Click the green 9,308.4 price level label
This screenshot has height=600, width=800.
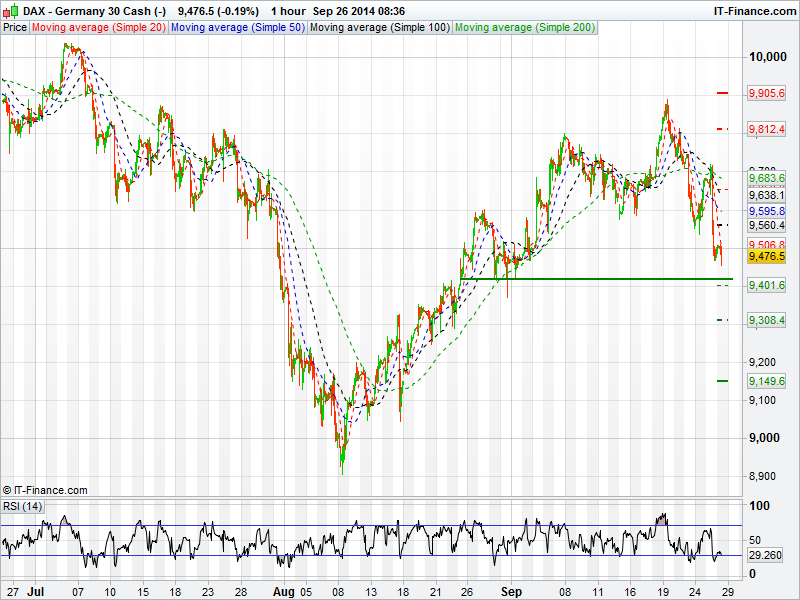(x=766, y=320)
